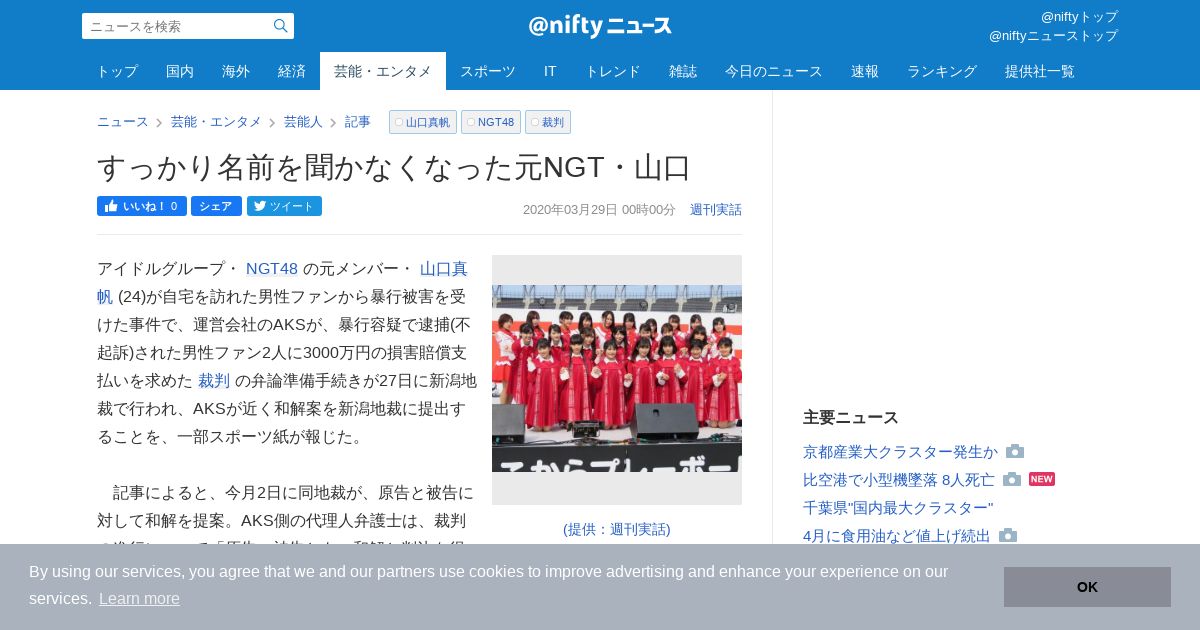Open the Learn more cookie link
Image resolution: width=1200 pixels, height=630 pixels.
click(139, 598)
